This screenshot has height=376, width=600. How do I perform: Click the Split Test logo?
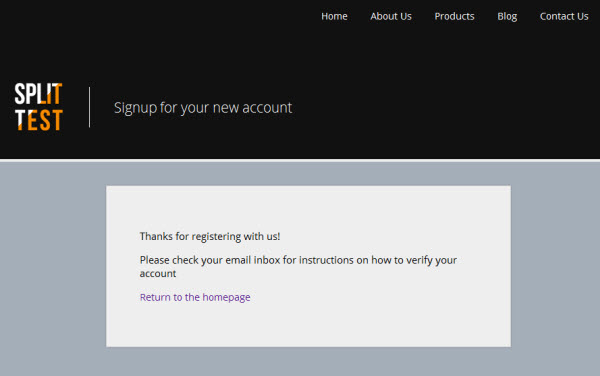point(38,107)
